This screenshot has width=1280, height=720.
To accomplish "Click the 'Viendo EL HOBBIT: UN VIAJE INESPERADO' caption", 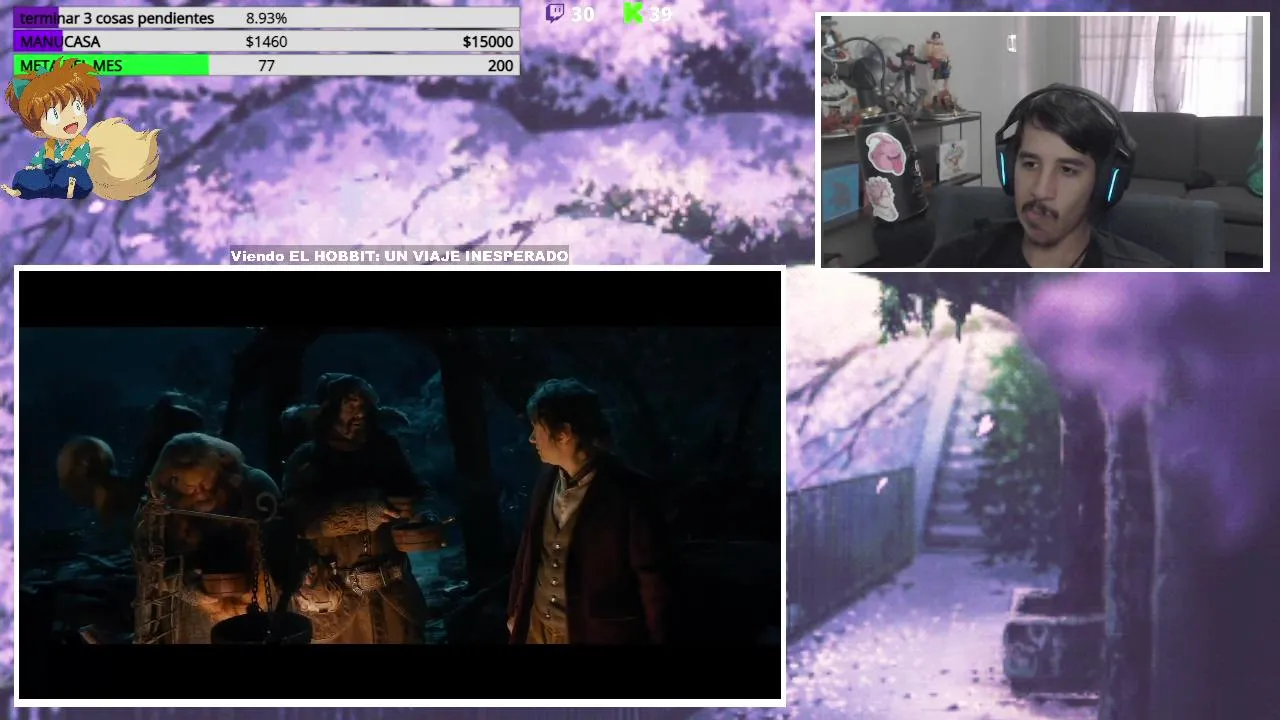I will [400, 256].
